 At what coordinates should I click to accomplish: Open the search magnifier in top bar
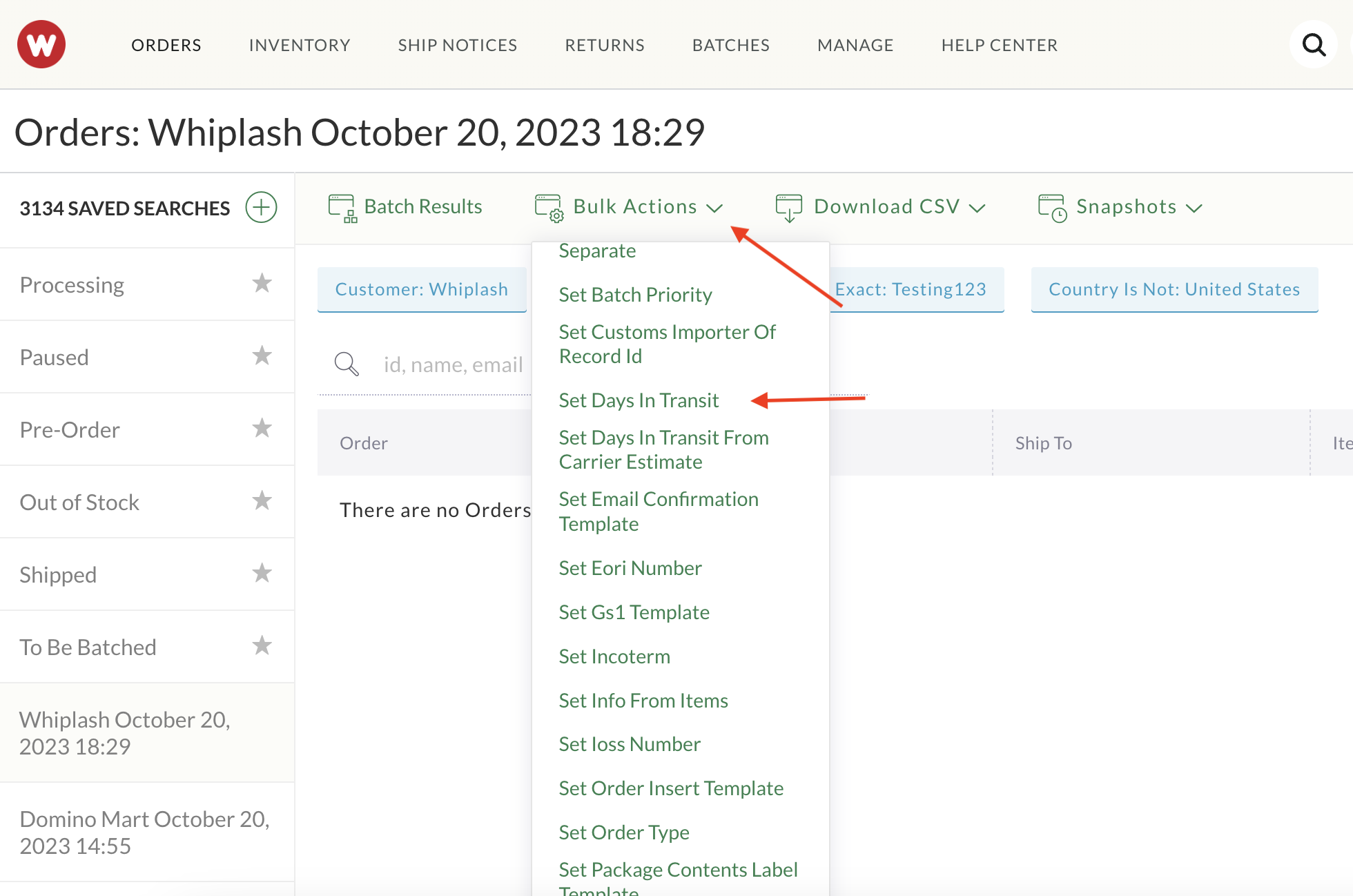click(1314, 45)
